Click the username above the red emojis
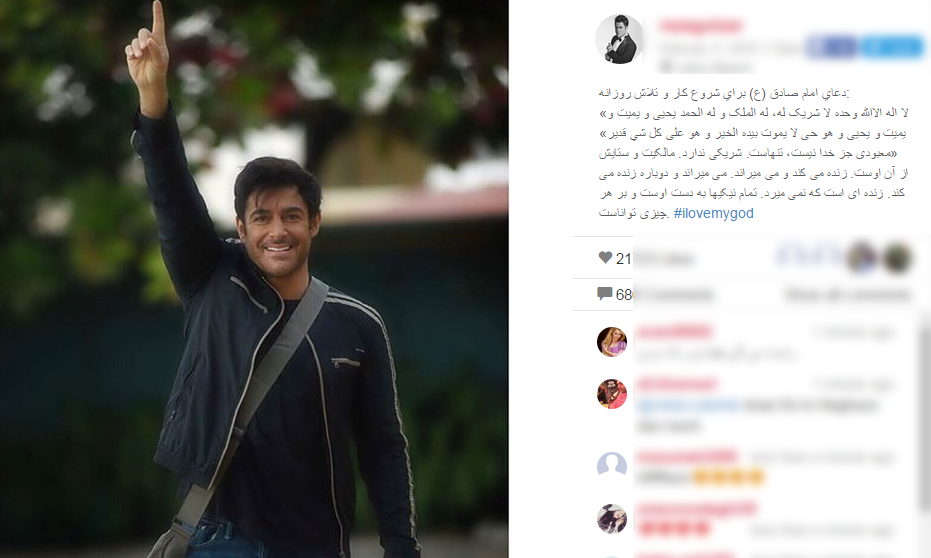 [697, 509]
